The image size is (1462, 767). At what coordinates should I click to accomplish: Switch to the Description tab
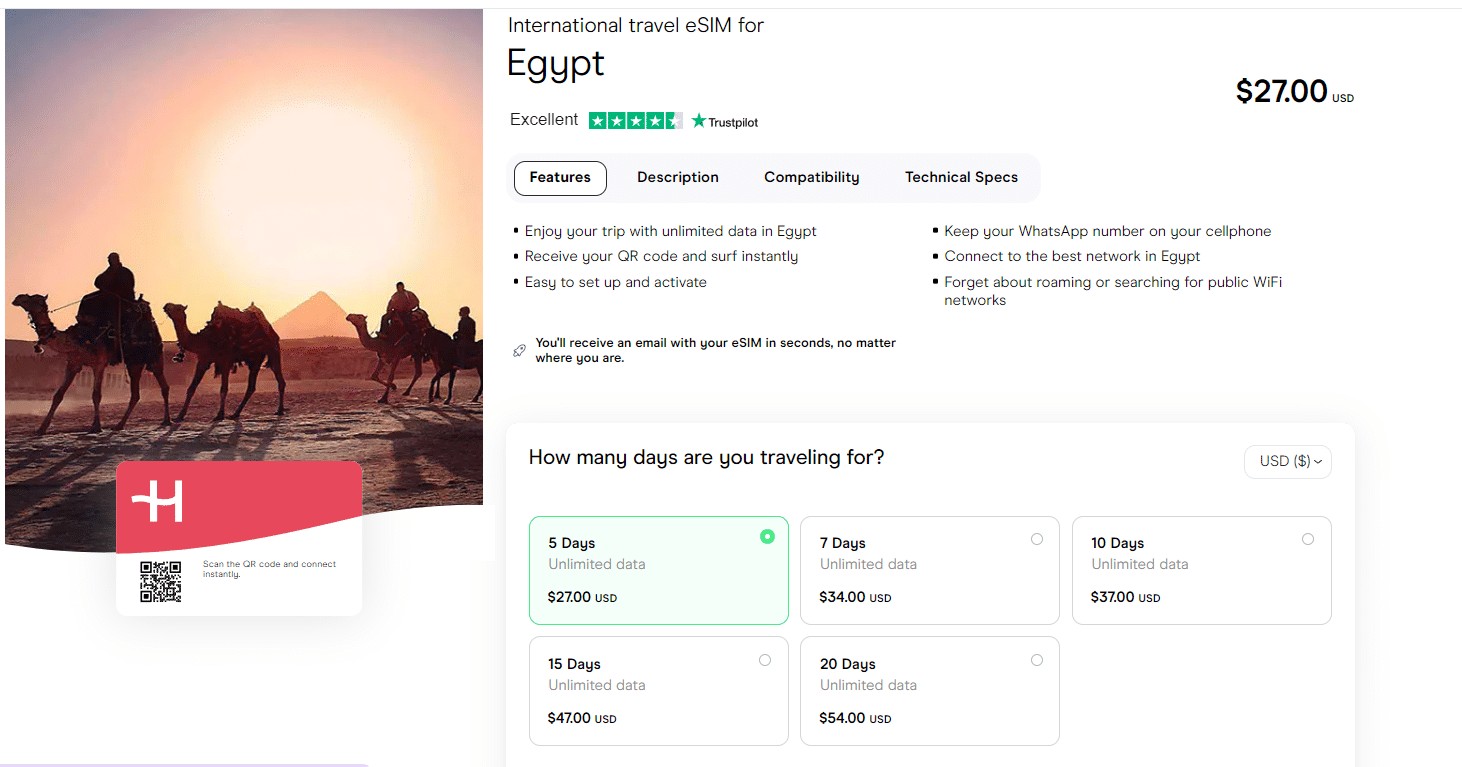tap(677, 177)
